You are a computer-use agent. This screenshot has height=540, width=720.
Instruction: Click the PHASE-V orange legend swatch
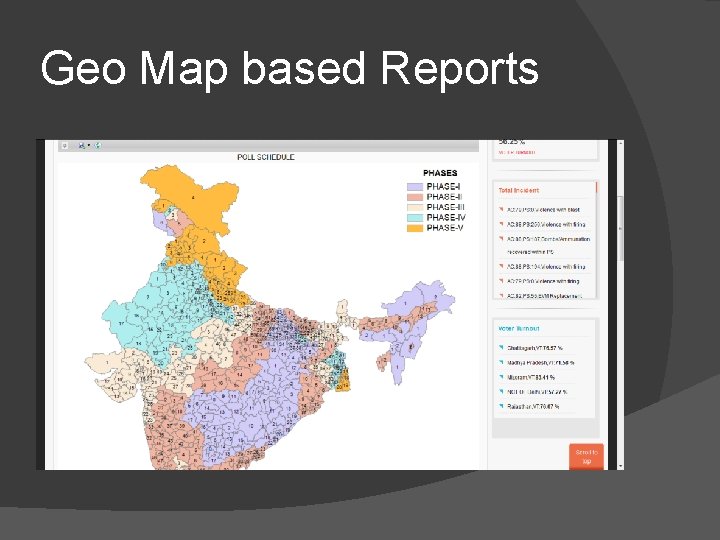[x=415, y=228]
